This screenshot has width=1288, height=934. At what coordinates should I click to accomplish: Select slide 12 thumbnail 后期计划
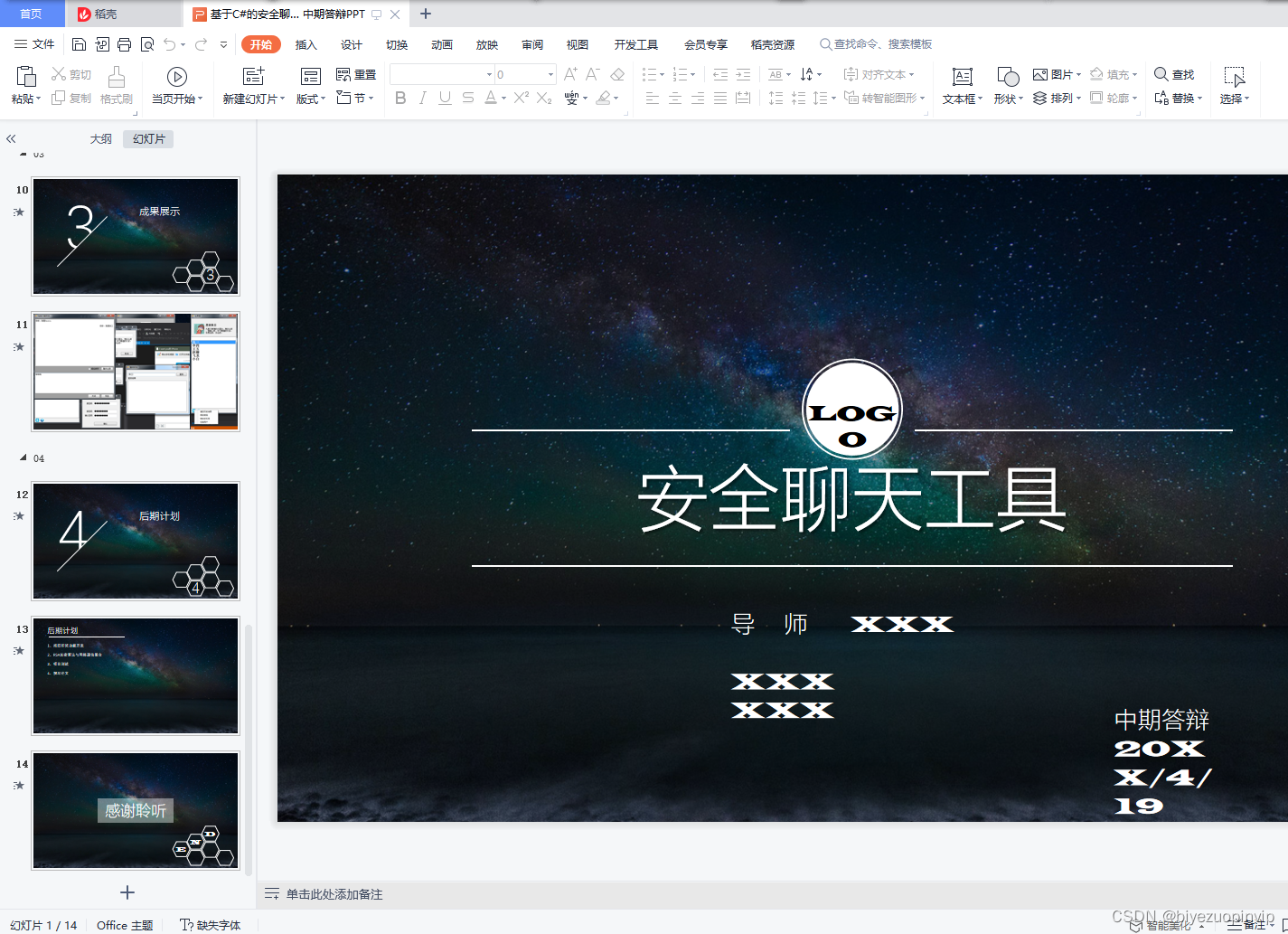pyautogui.click(x=136, y=541)
